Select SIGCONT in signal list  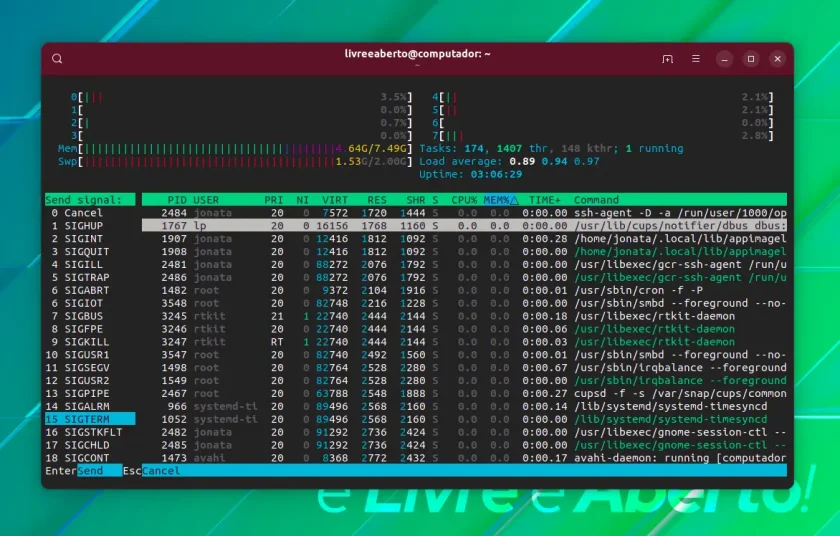(90, 458)
